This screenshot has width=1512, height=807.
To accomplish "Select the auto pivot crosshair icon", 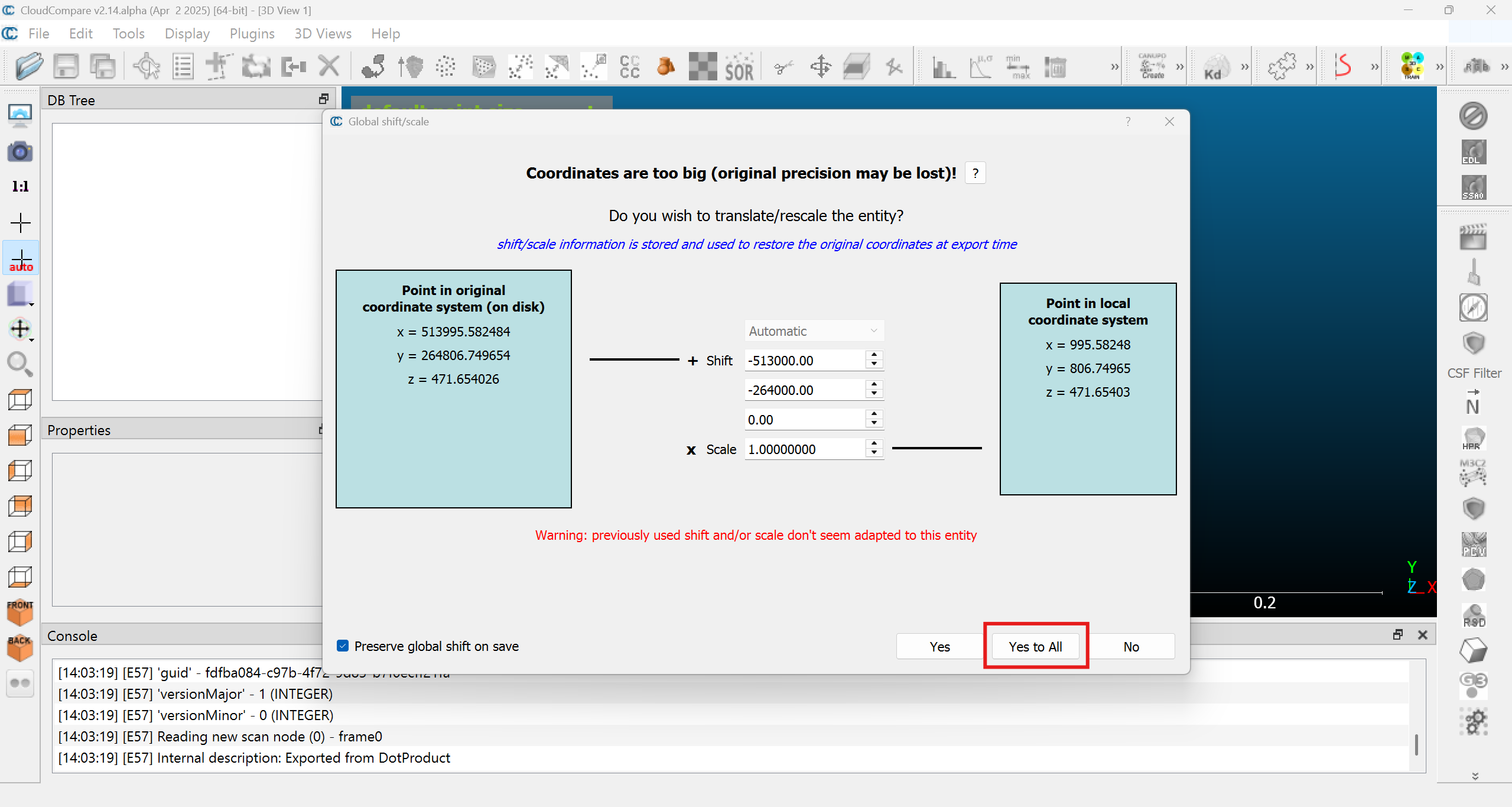I will tap(21, 259).
